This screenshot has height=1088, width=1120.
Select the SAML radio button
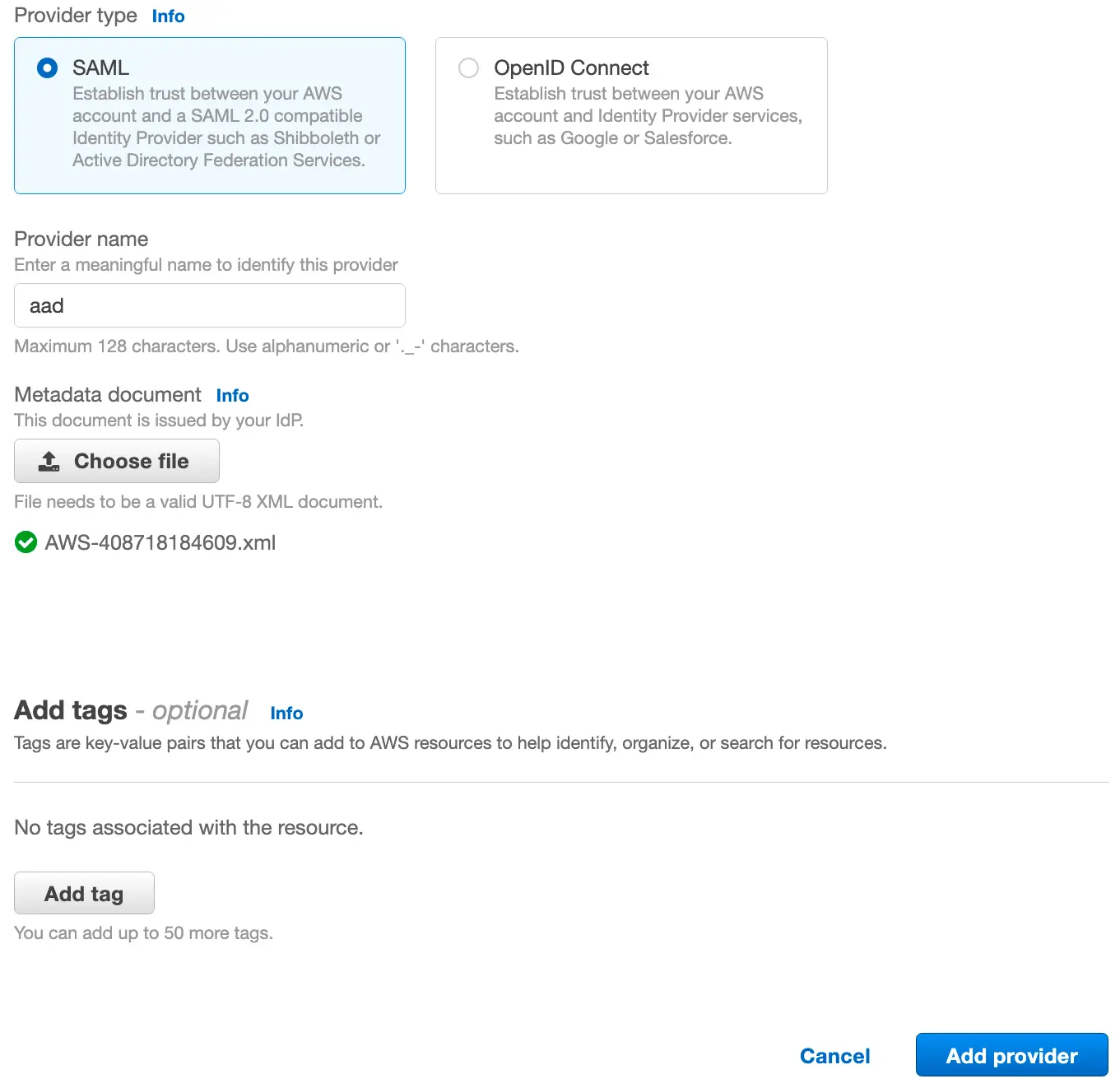tap(48, 67)
